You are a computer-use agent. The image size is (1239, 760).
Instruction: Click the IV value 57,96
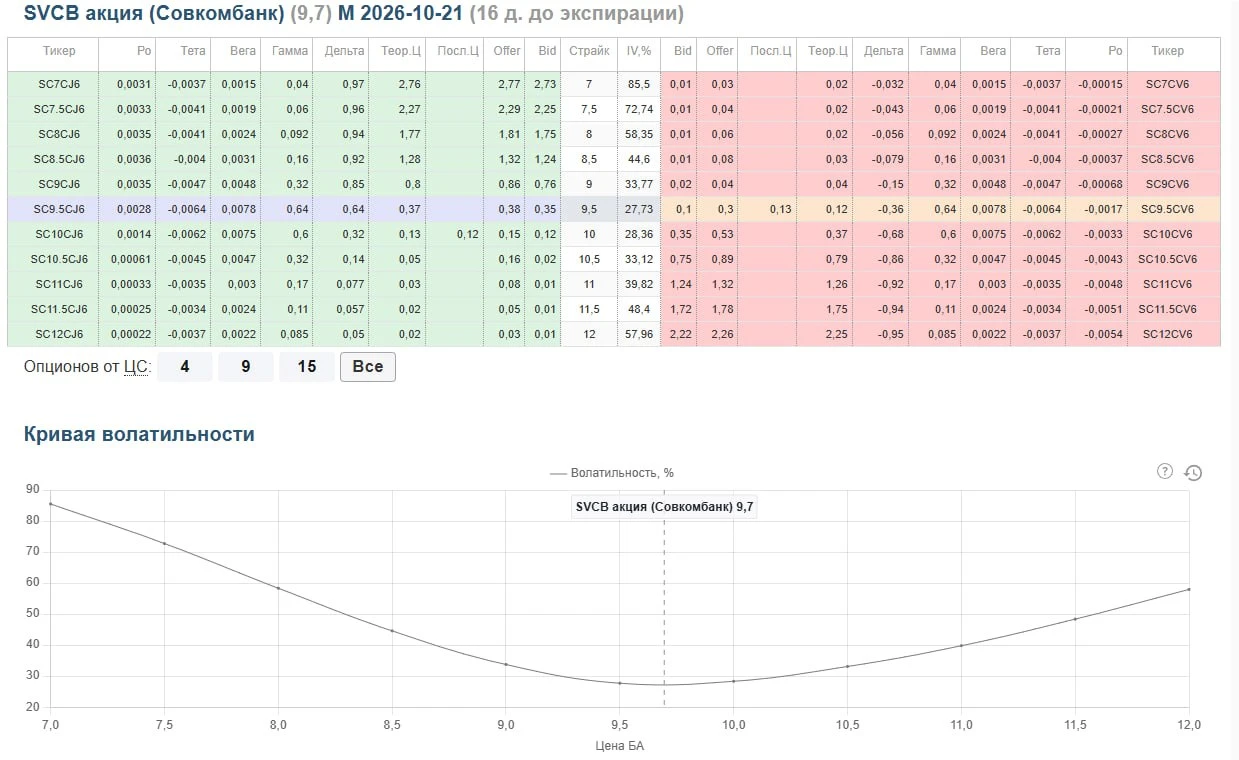click(x=639, y=334)
